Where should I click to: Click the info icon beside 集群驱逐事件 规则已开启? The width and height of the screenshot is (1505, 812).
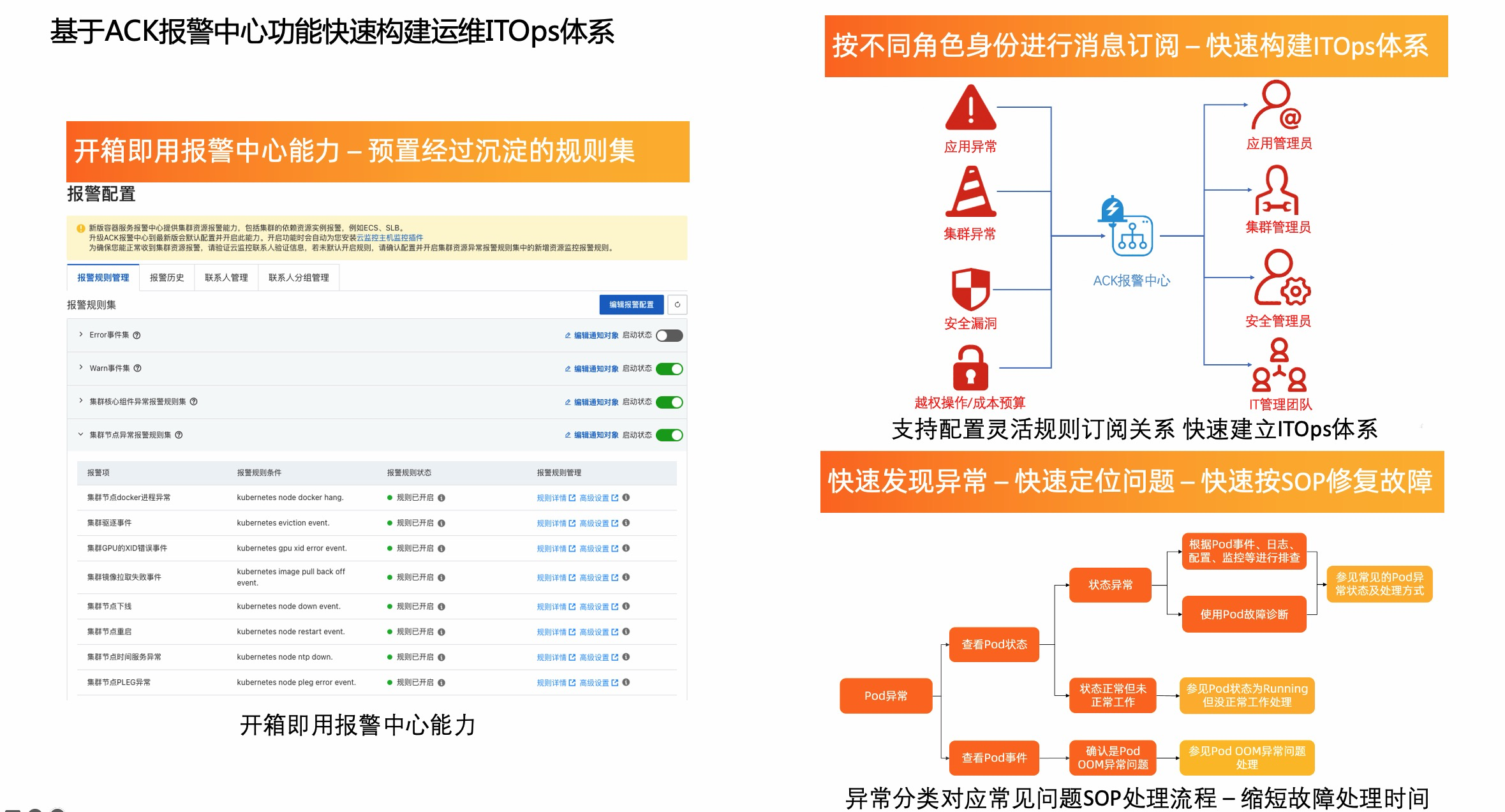441,523
